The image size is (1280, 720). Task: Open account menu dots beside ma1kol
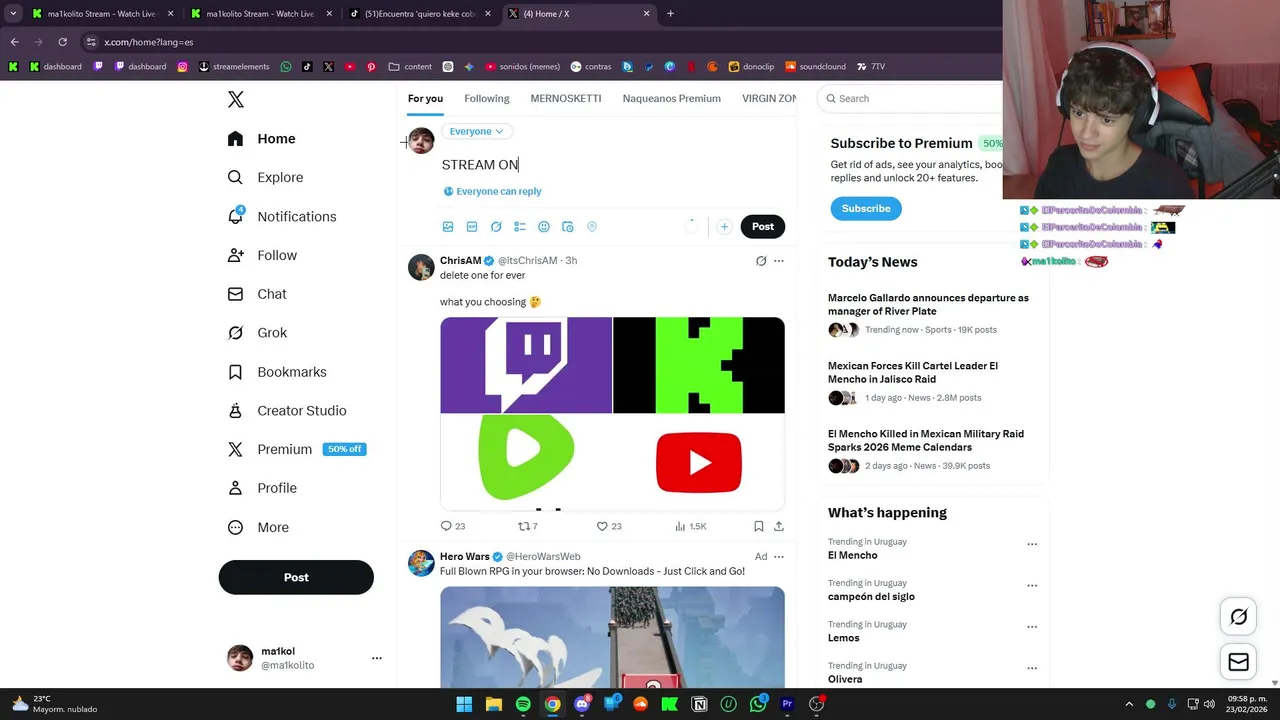point(377,658)
